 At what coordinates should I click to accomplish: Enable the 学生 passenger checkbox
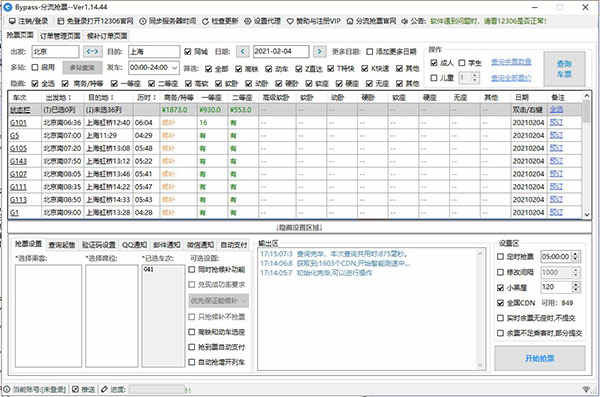point(462,63)
